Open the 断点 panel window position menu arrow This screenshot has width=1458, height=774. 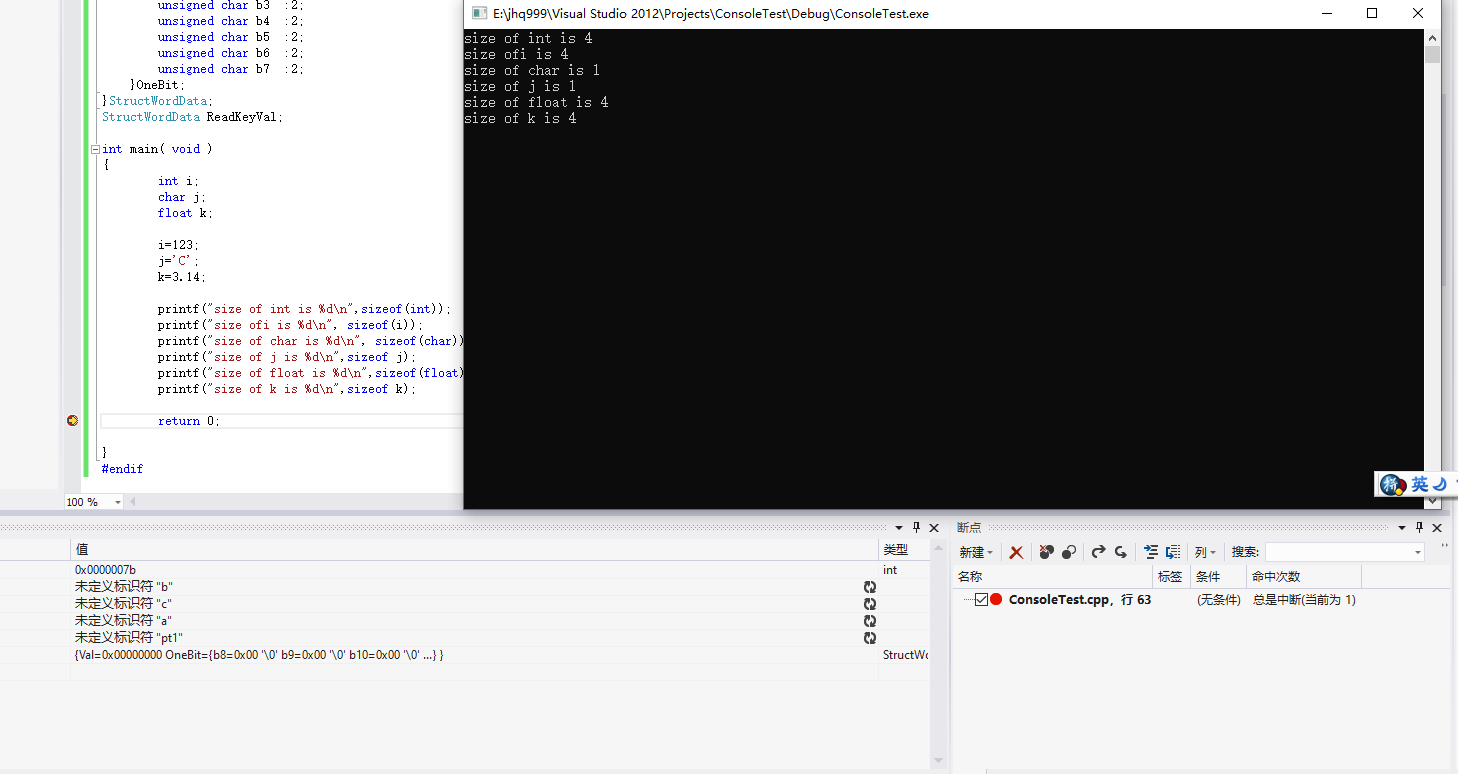coord(1400,528)
